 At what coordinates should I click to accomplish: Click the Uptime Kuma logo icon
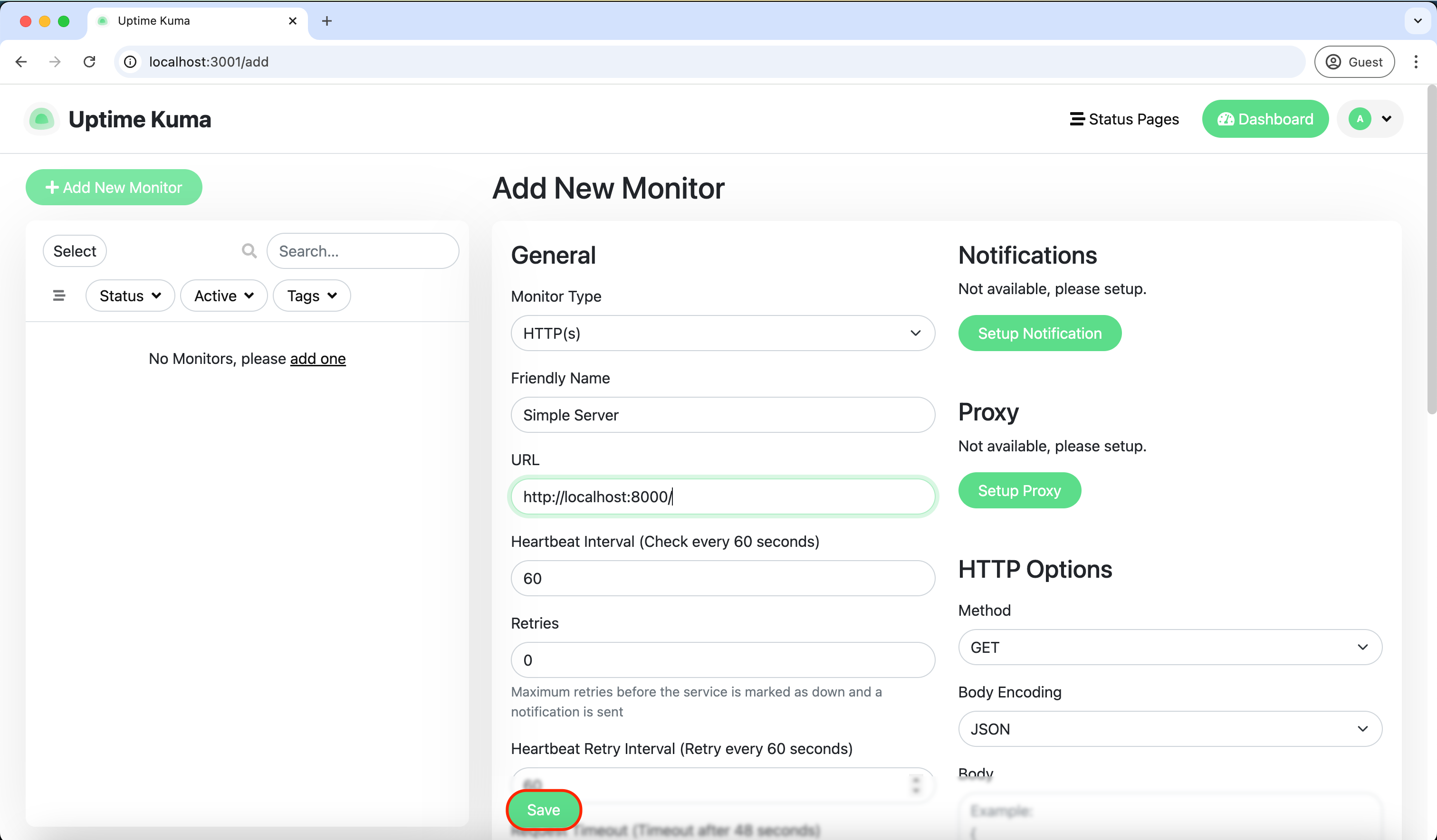41,119
